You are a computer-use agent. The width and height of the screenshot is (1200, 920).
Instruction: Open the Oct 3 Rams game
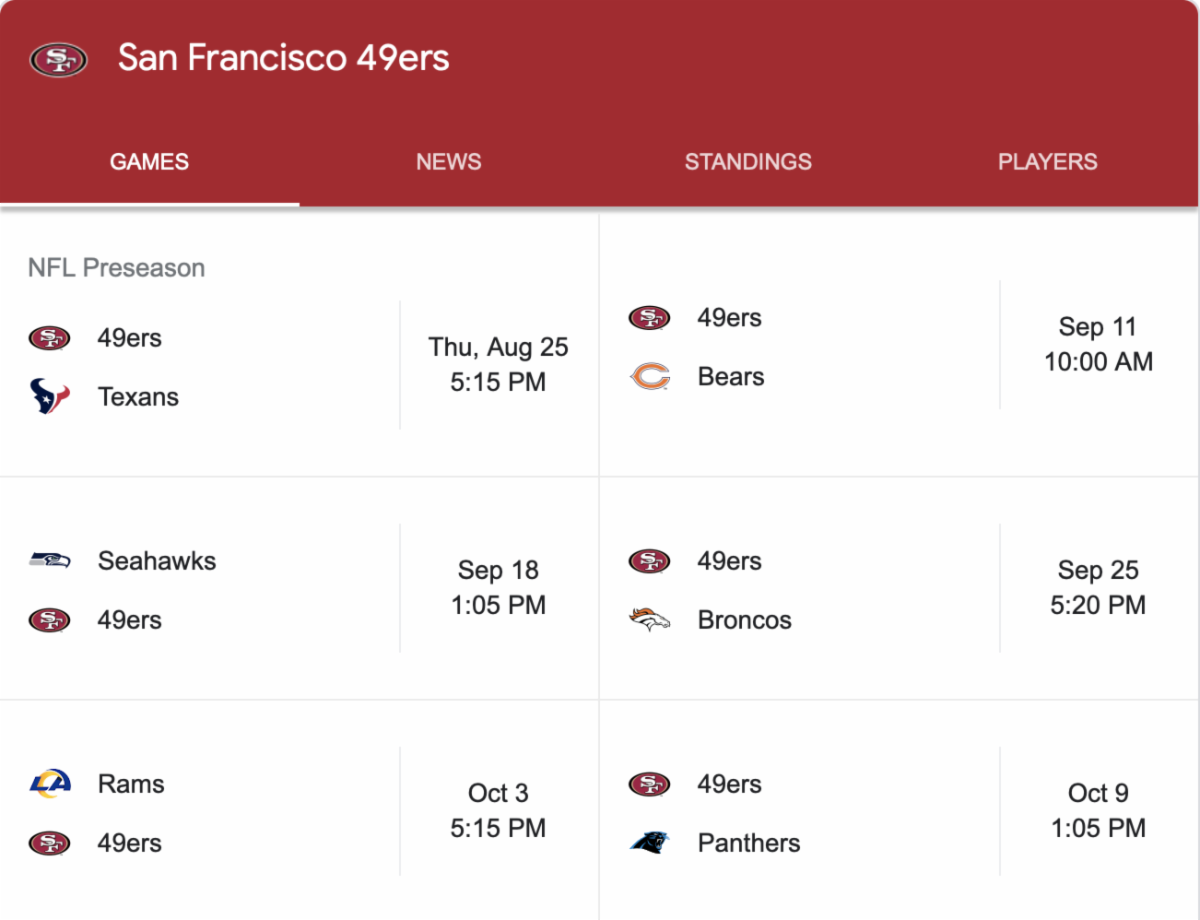(299, 811)
